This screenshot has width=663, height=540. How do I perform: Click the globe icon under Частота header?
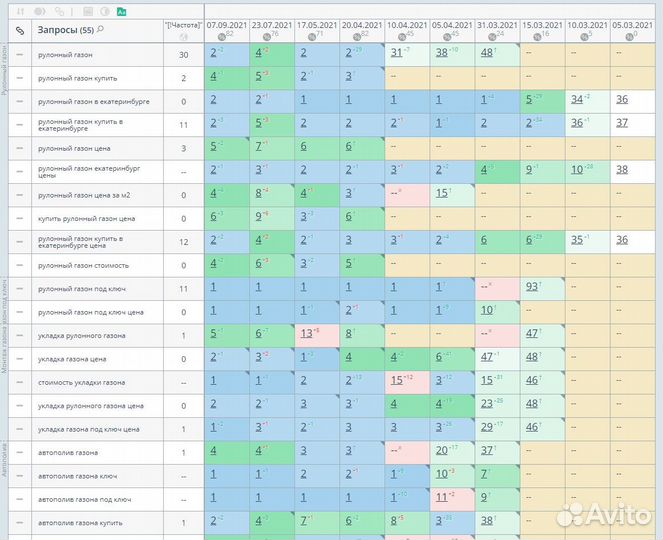click(x=183, y=38)
